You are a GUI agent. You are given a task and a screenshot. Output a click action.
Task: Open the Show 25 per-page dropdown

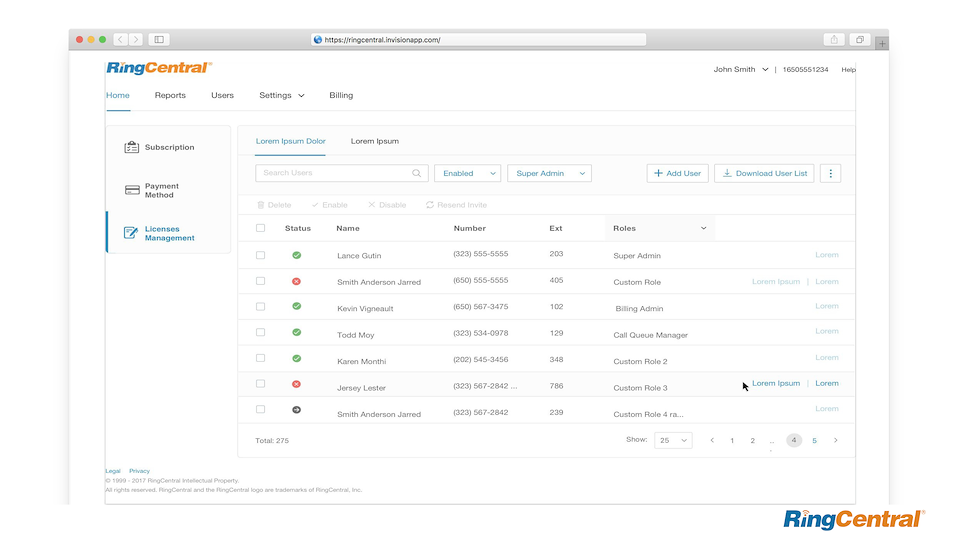(x=673, y=440)
